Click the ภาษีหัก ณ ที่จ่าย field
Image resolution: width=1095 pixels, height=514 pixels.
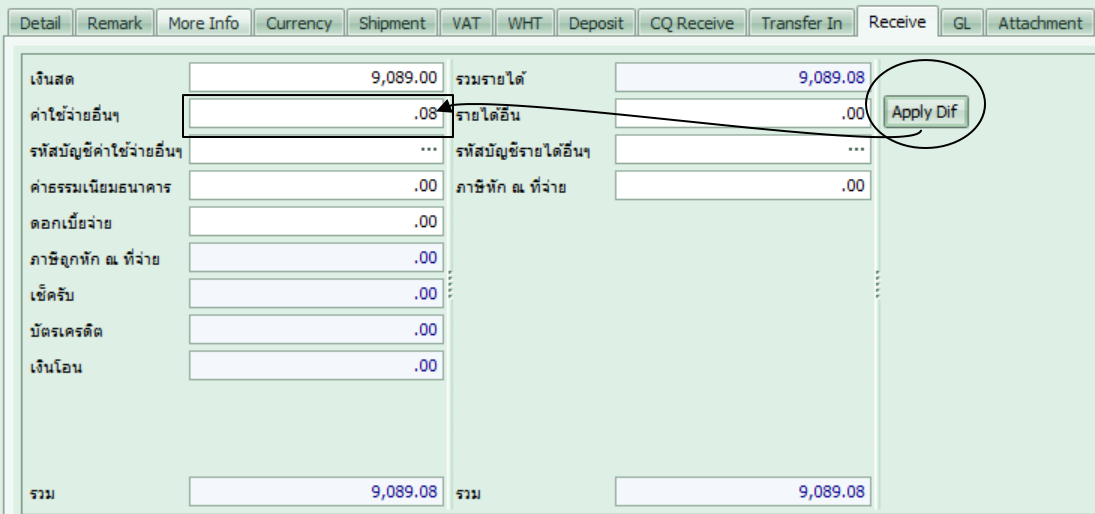(742, 186)
